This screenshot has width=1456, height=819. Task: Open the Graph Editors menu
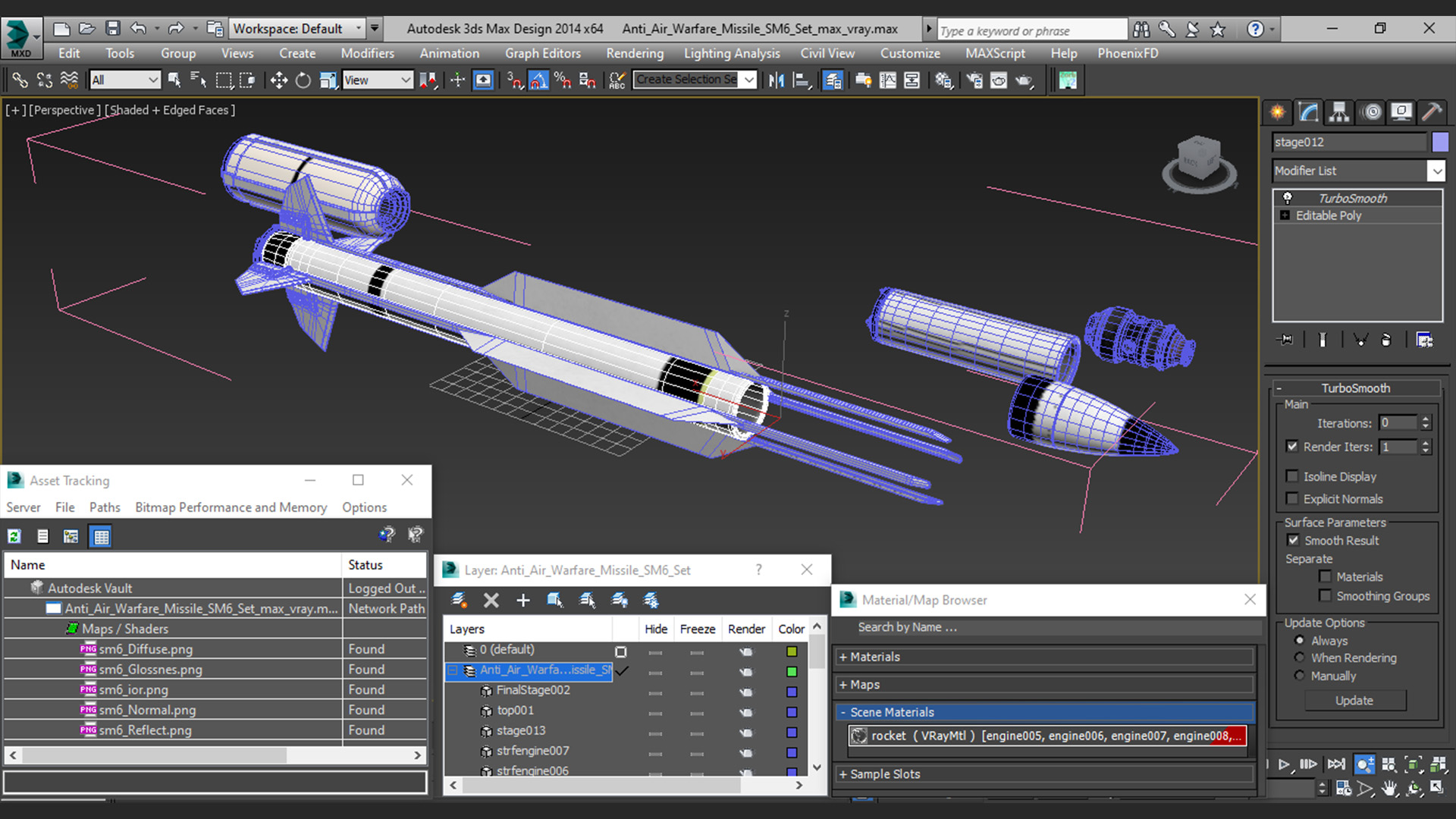543,53
